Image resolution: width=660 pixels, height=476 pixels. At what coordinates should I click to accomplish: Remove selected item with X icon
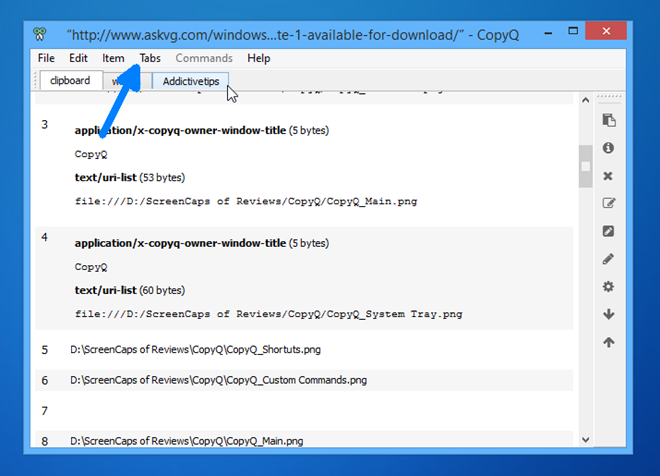click(x=608, y=176)
